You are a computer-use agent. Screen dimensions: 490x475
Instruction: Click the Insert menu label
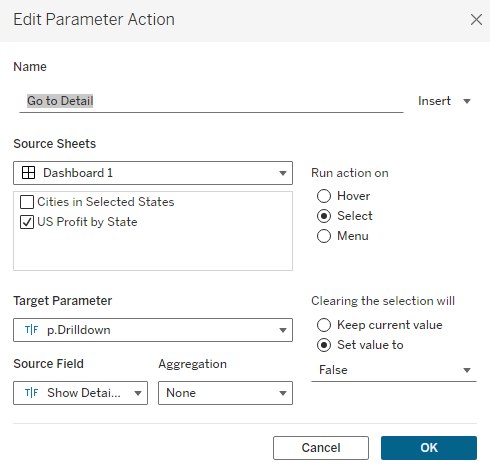[434, 101]
